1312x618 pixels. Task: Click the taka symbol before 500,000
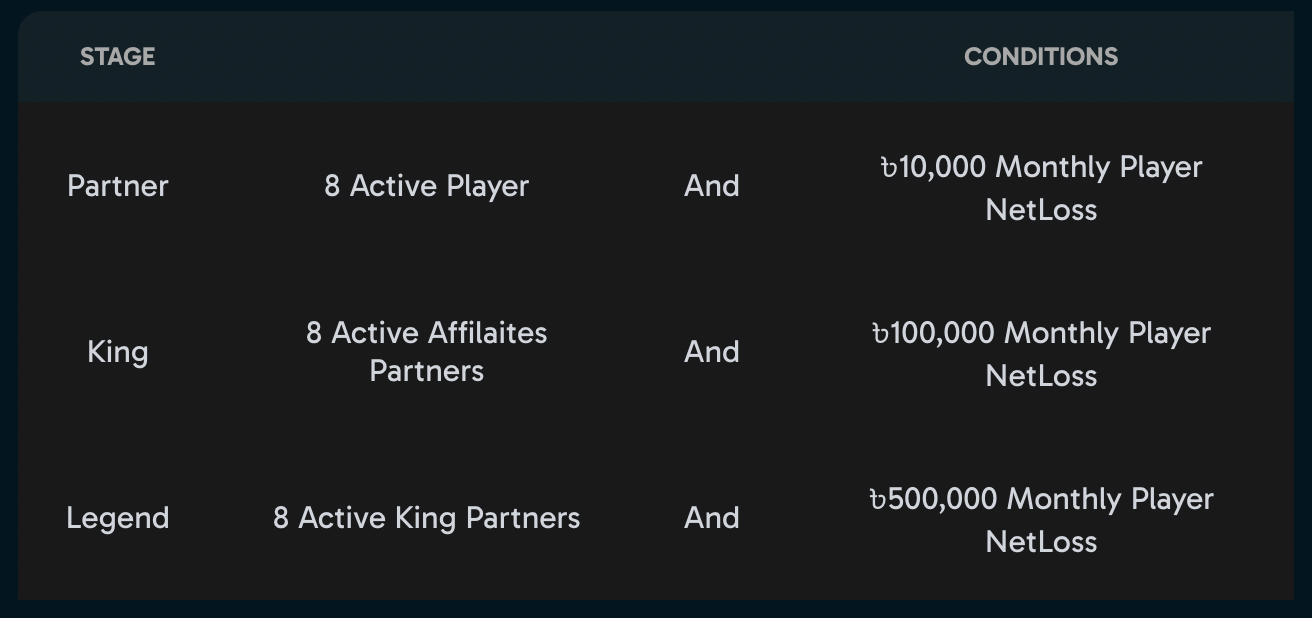pyautogui.click(x=877, y=500)
